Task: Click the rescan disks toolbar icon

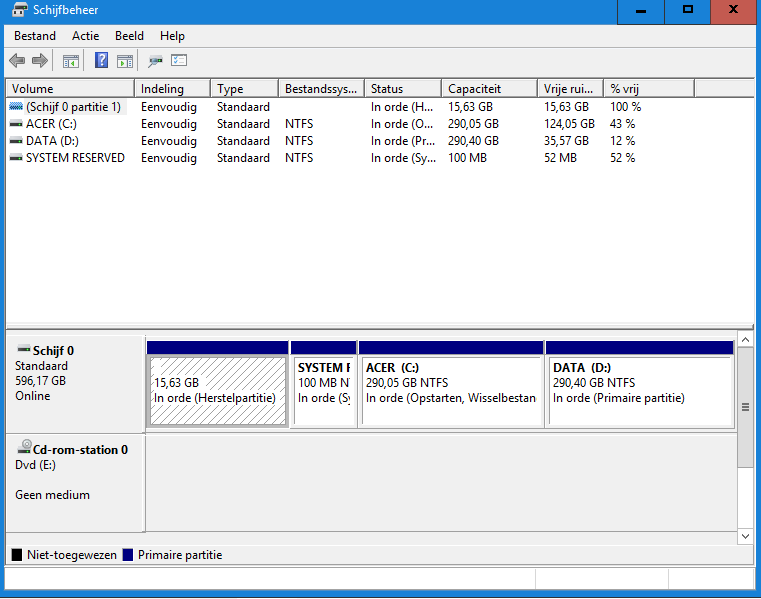Action: click(x=155, y=61)
